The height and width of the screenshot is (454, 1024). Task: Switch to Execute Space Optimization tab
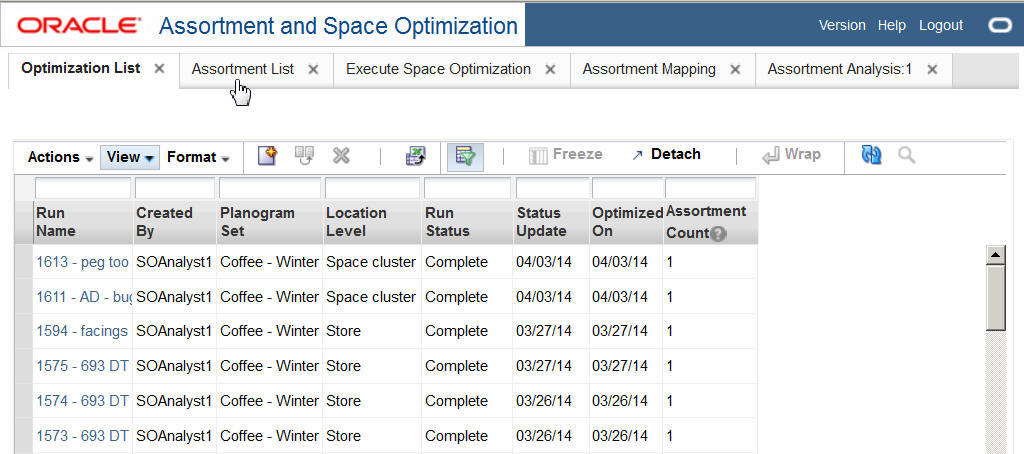click(x=438, y=70)
